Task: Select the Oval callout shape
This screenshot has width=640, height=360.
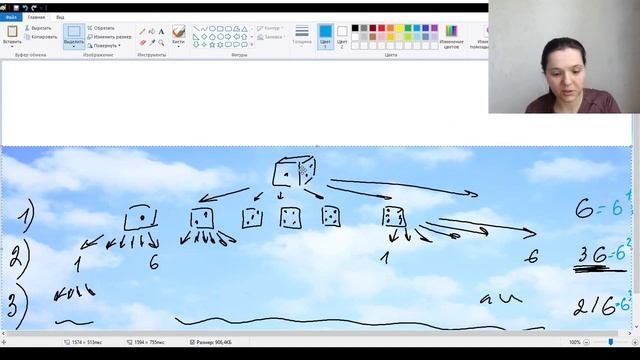Action: tap(236, 44)
